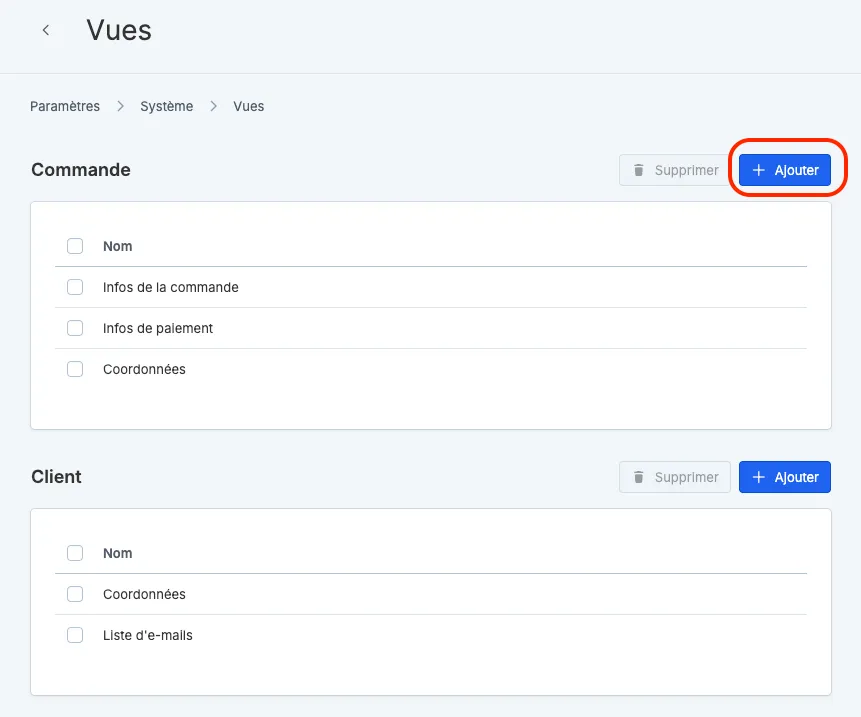Open the Liste d'e-mails view

(x=148, y=635)
